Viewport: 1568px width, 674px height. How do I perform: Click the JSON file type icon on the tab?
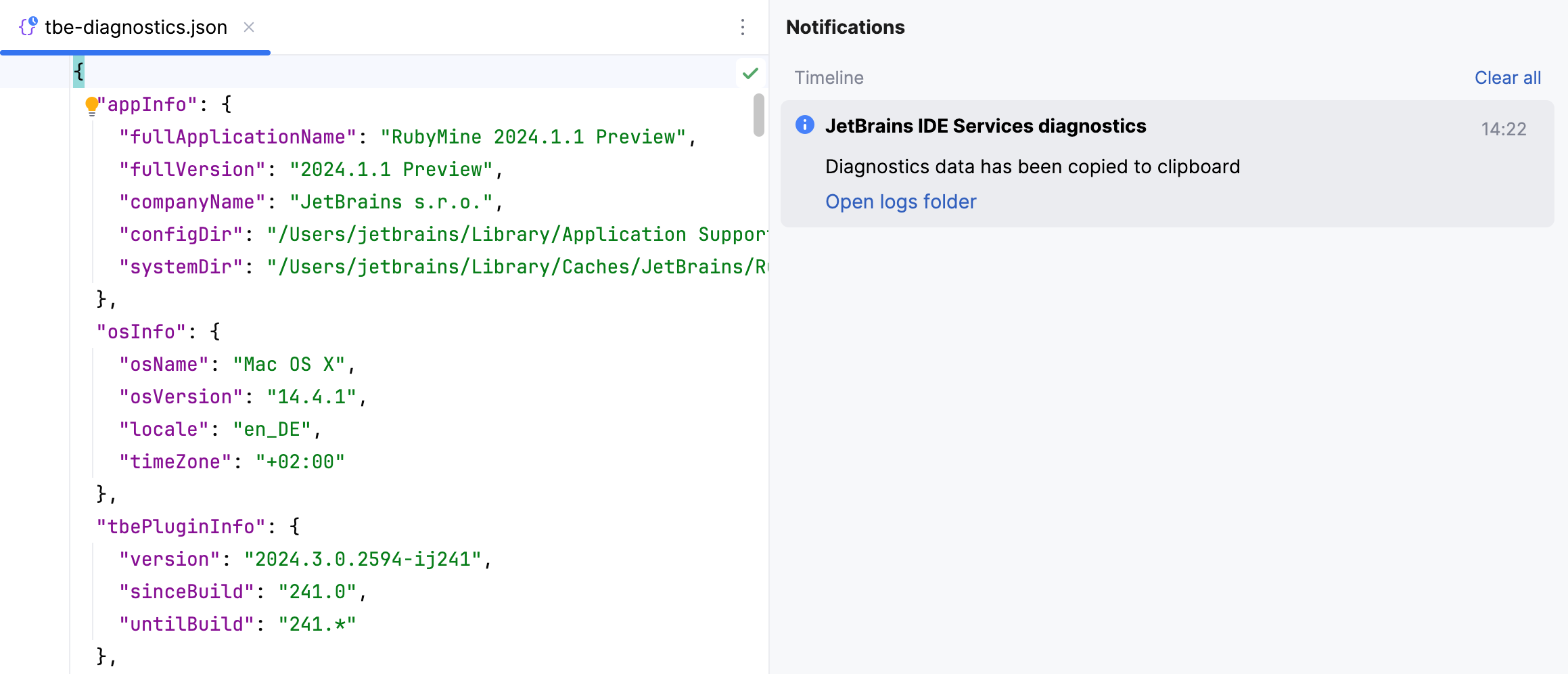coord(28,26)
